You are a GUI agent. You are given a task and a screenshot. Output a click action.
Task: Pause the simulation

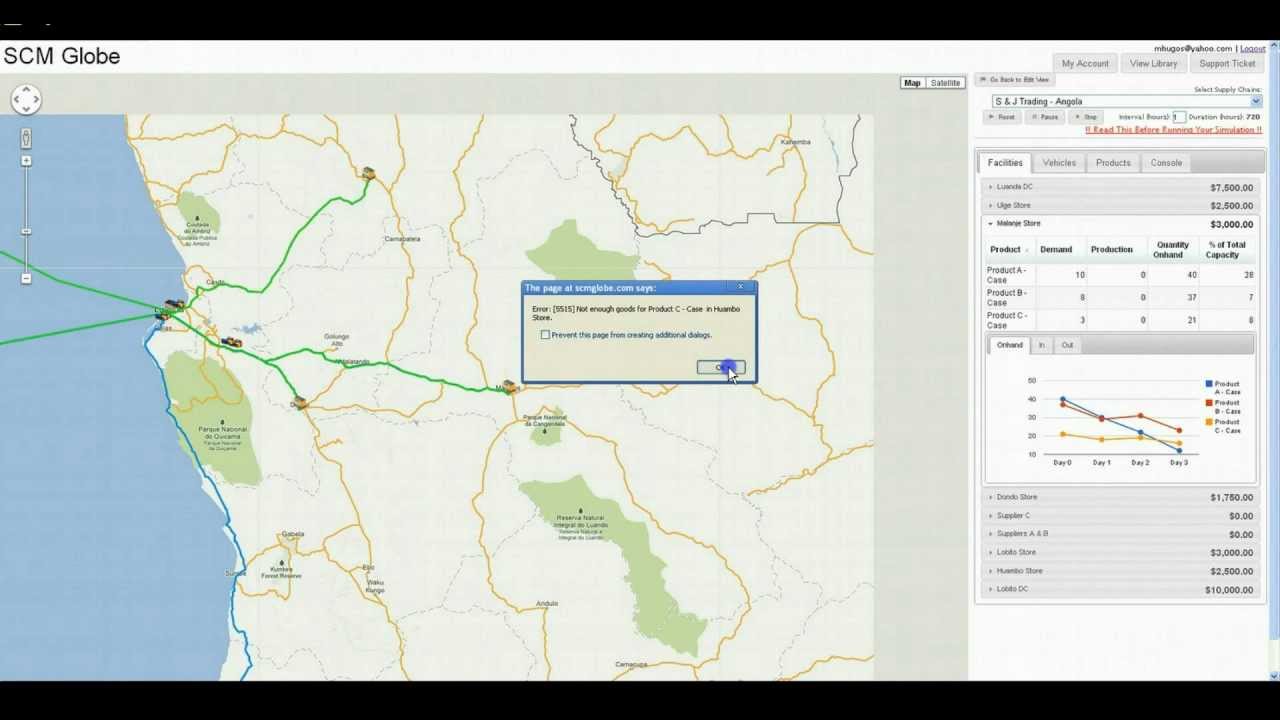click(x=1045, y=117)
